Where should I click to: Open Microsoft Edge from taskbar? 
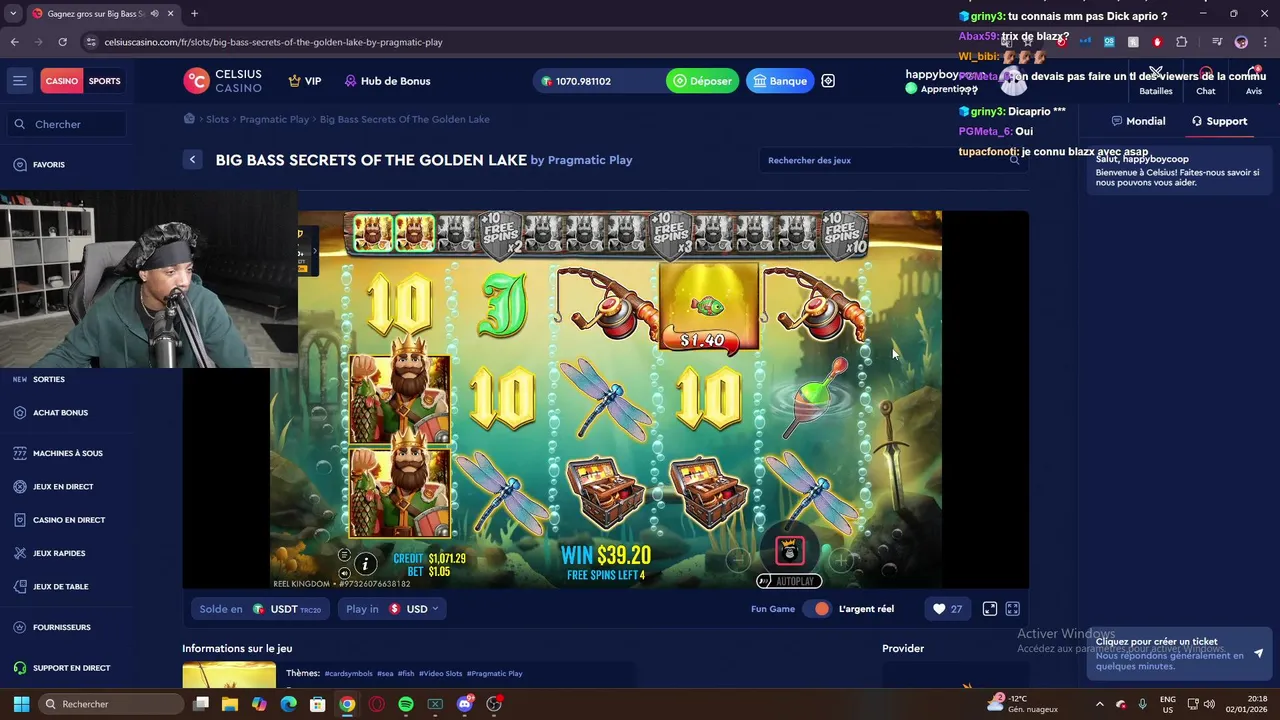tap(288, 704)
